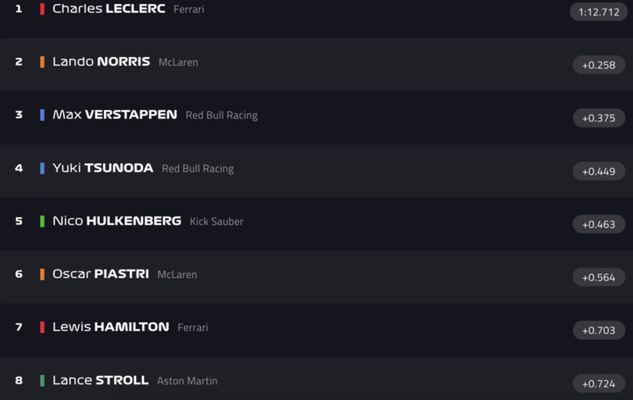Open Lewis HAMILTON driver name
633x400 pixels.
pyautogui.click(x=111, y=327)
